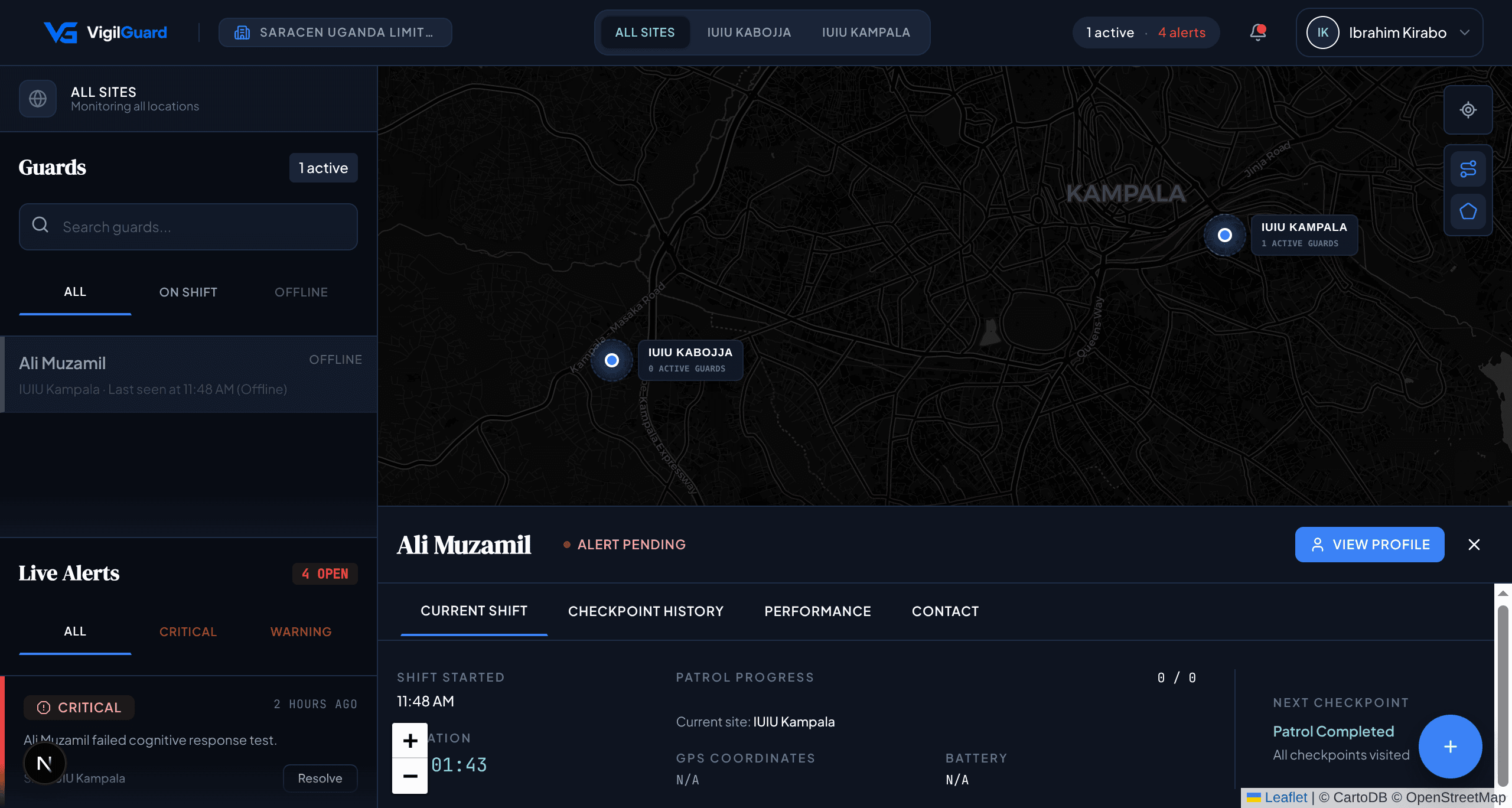Click the IUIU Kabojja map marker
Image resolution: width=1512 pixels, height=808 pixels.
pos(612,360)
